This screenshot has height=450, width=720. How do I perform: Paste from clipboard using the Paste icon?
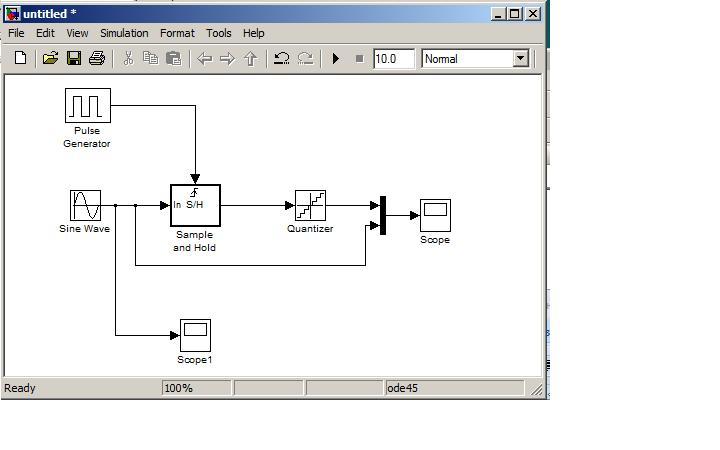174,58
